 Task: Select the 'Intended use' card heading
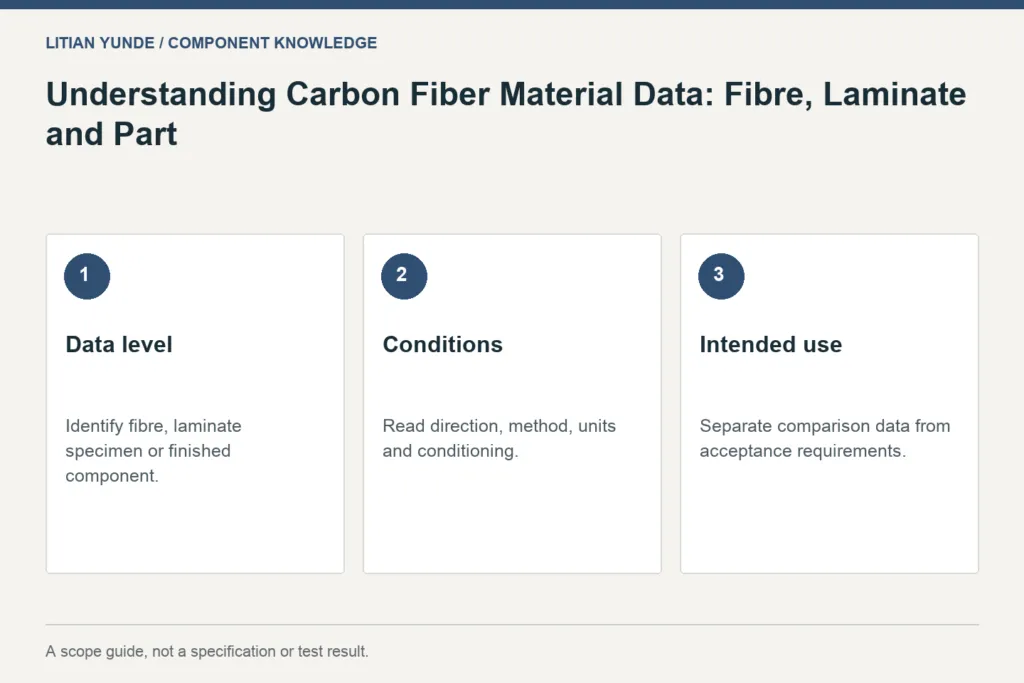(x=771, y=344)
